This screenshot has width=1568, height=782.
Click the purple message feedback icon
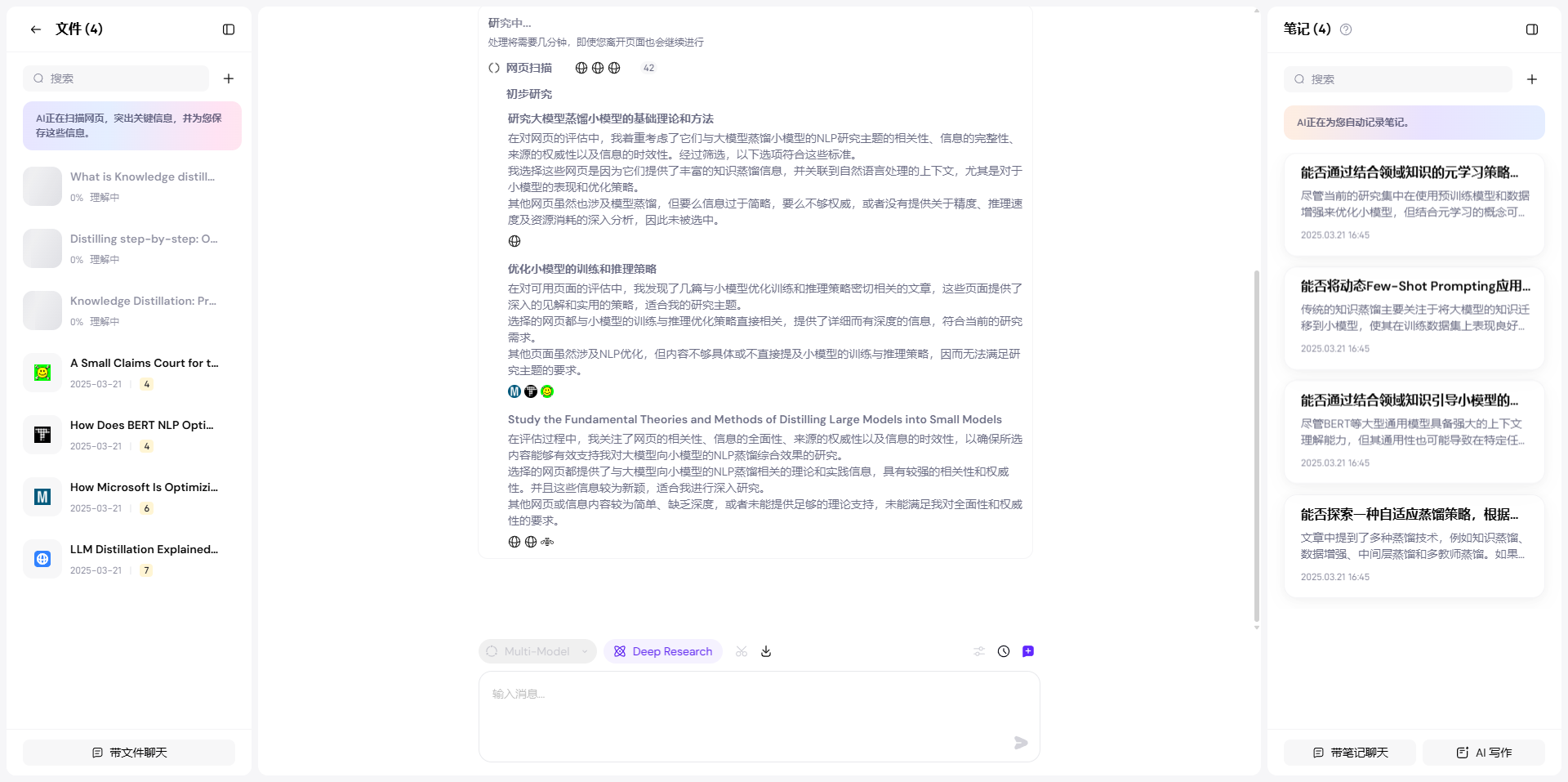(x=1028, y=651)
